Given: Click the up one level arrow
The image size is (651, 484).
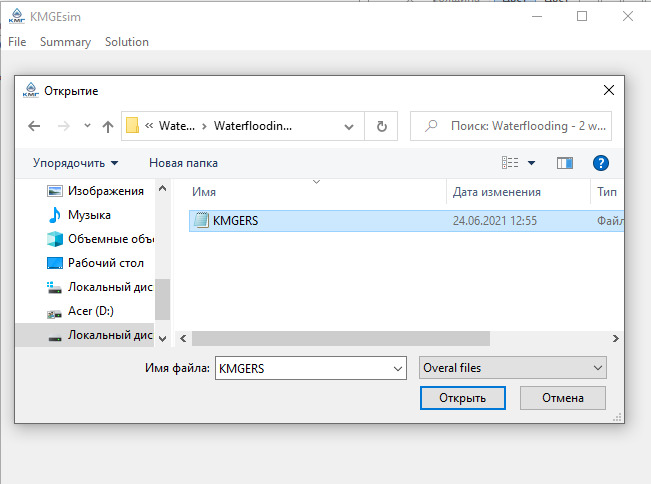Looking at the screenshot, I should pos(107,127).
